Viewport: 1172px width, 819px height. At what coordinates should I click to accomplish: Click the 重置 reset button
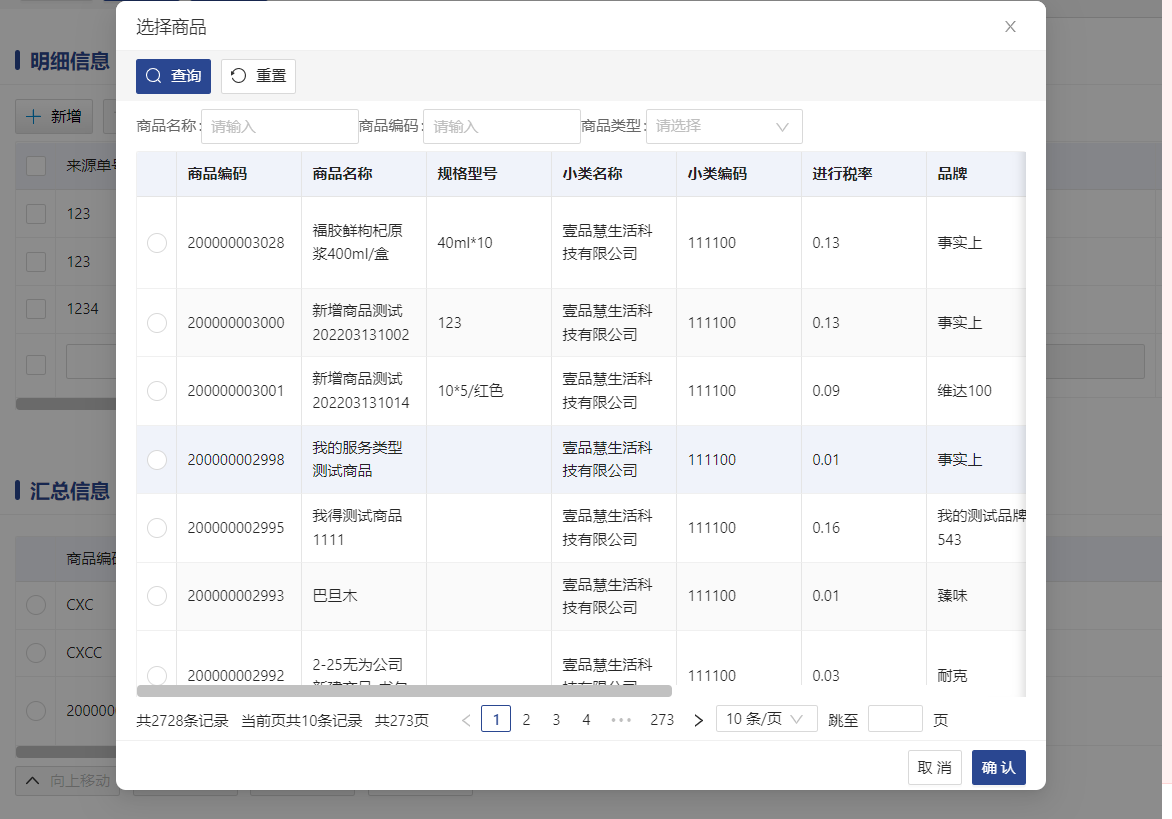[x=258, y=76]
